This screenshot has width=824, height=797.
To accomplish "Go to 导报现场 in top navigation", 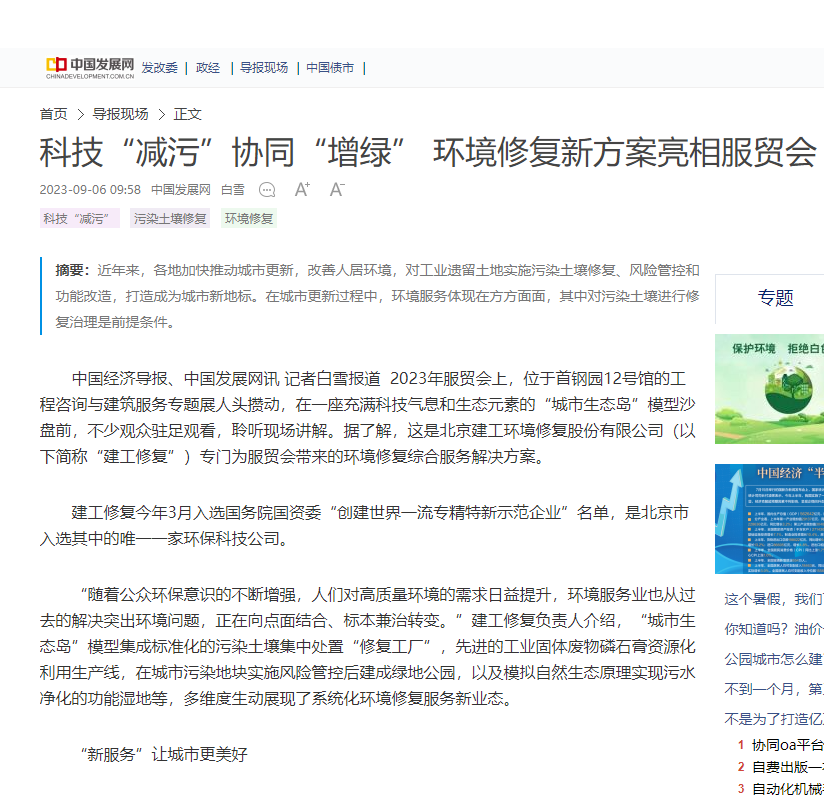I will coord(264,68).
